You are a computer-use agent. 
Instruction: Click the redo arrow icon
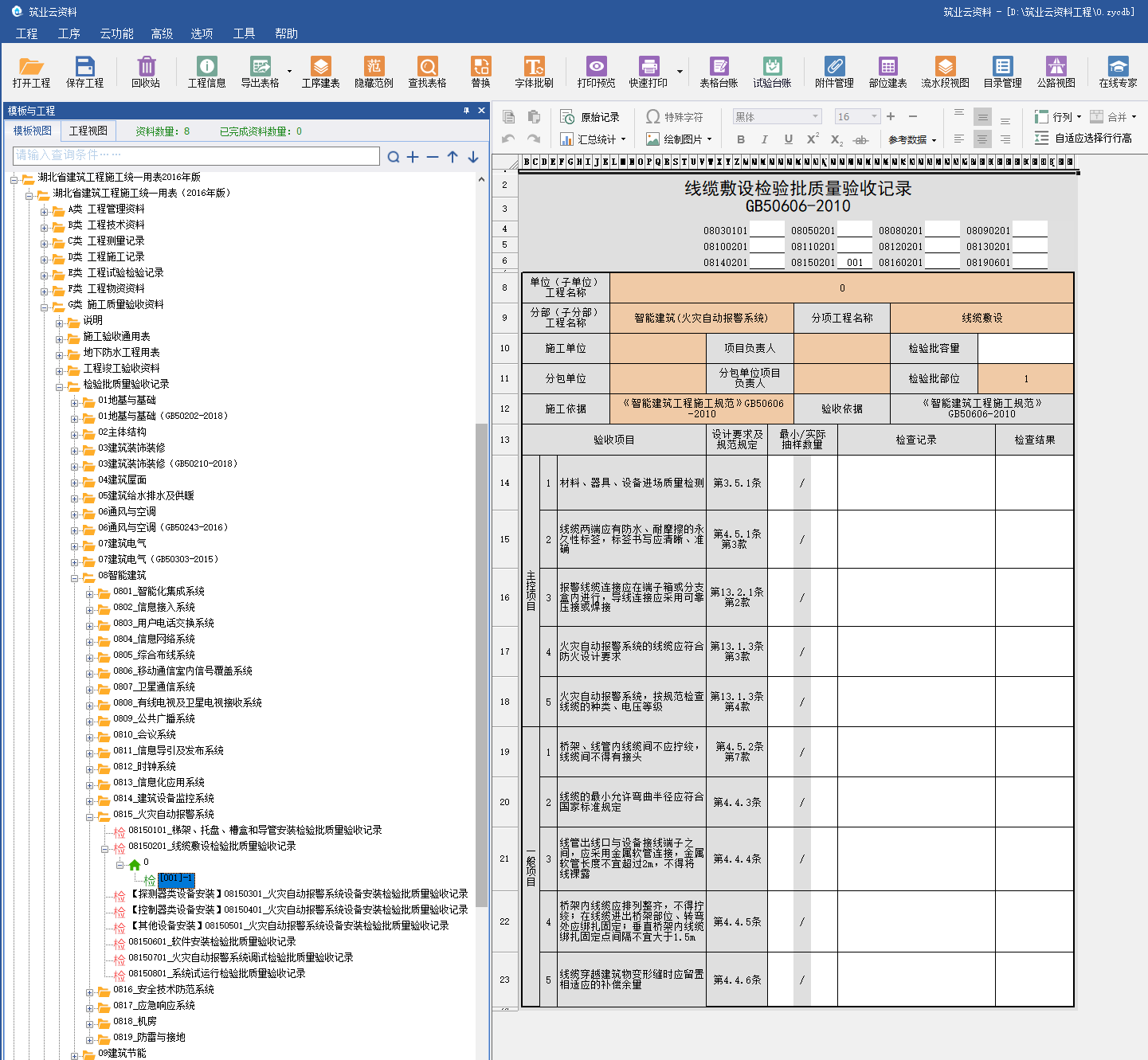[x=534, y=139]
